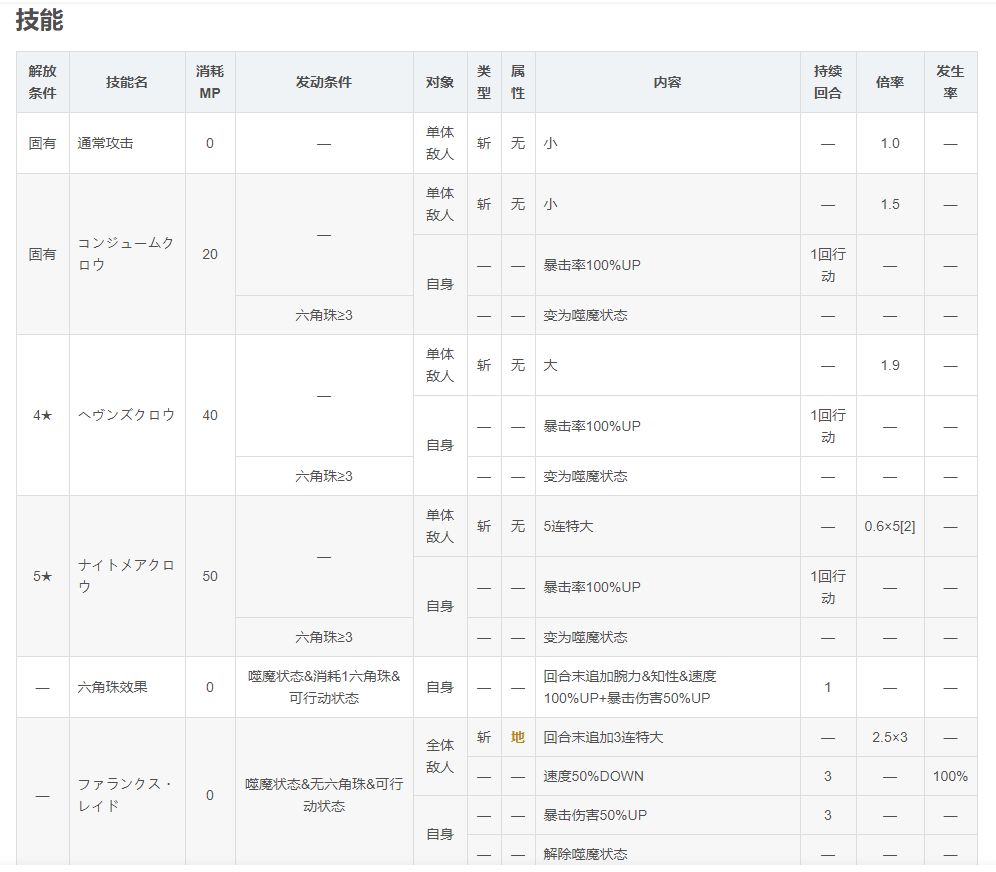Click 变为噬魔状态 in the ナイトメアクロウ row

tap(586, 637)
